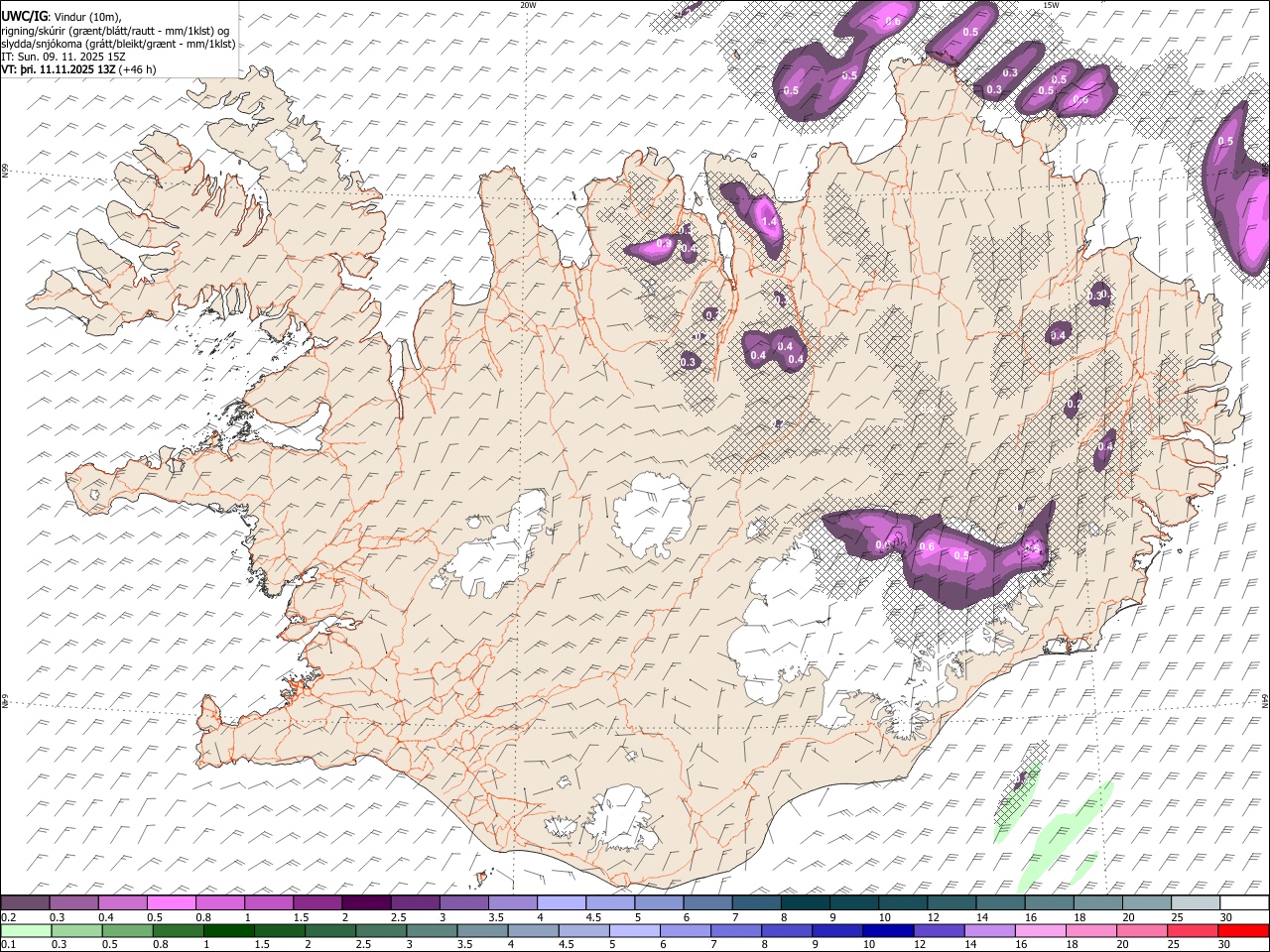Pick the violet swatch between bottom-row 12 and 14
Image resolution: width=1270 pixels, height=952 pixels.
tap(938, 930)
